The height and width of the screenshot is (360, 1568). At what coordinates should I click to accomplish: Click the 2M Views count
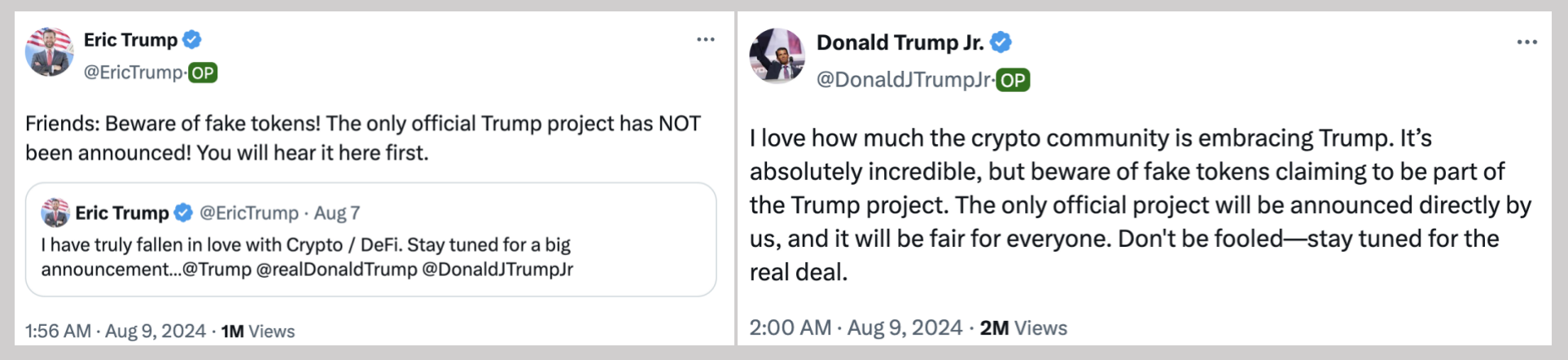pyautogui.click(x=1023, y=328)
